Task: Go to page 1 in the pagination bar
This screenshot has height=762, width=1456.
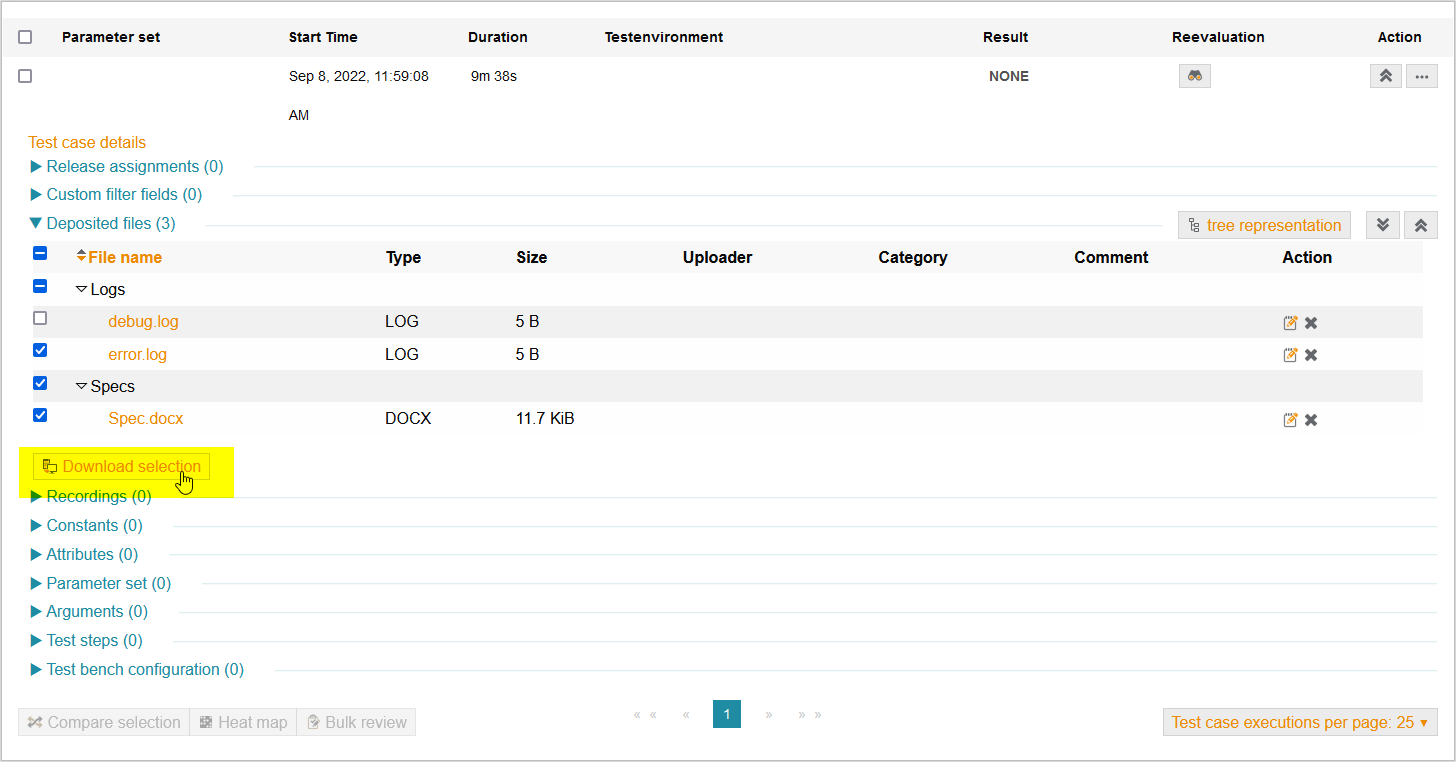Action: [727, 714]
